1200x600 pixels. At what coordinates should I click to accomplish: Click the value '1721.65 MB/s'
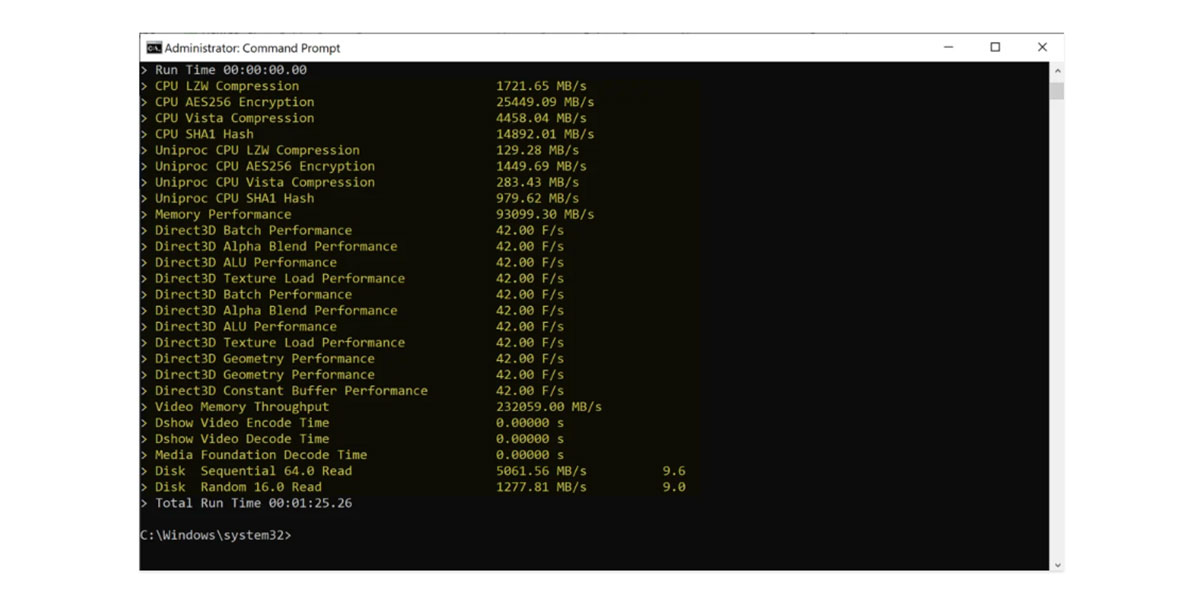click(541, 86)
